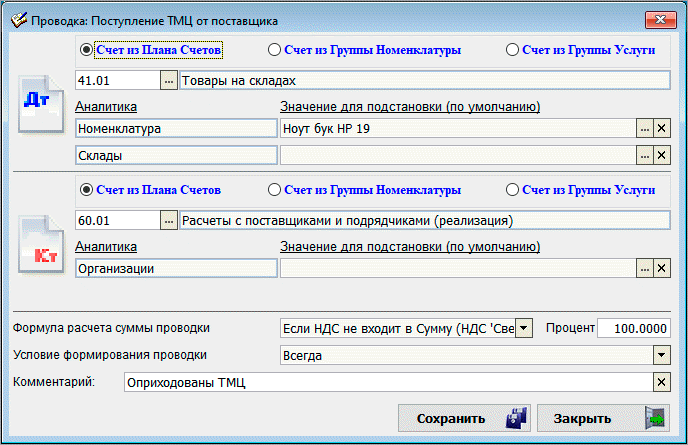Screen dimensions: 688x445
Task: Select credit 'Счет из Группы Номенклатуры' radio
Action: (274, 190)
